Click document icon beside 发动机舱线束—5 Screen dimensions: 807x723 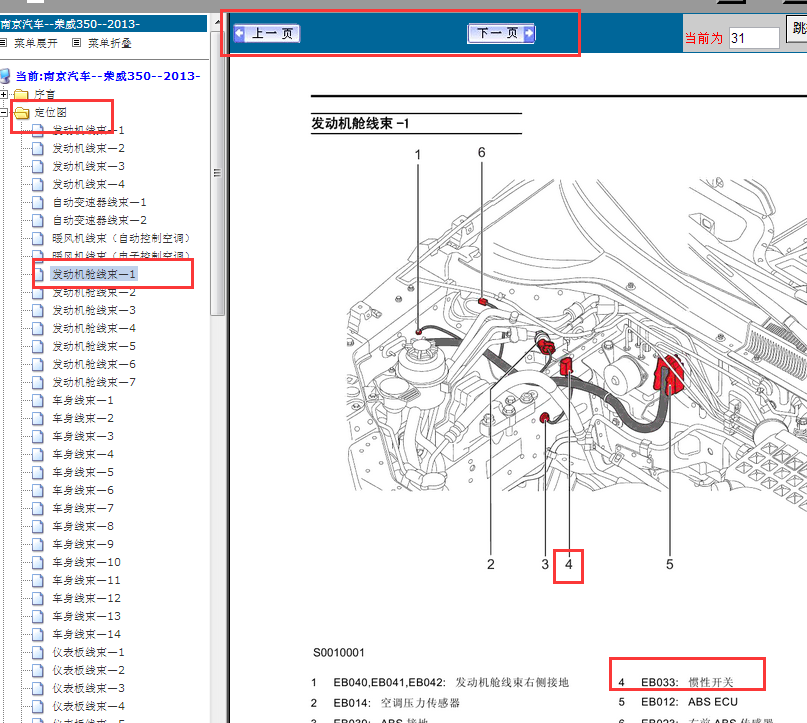pos(38,346)
